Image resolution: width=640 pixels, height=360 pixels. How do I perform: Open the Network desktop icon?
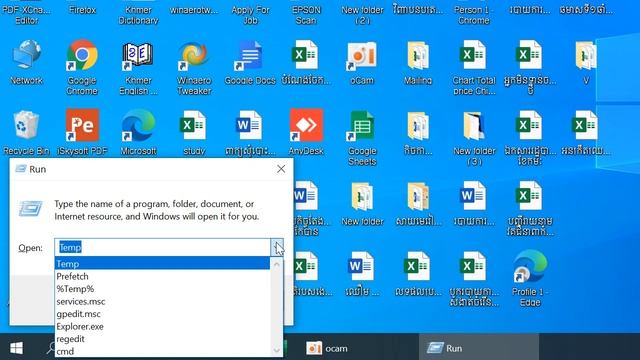27,62
